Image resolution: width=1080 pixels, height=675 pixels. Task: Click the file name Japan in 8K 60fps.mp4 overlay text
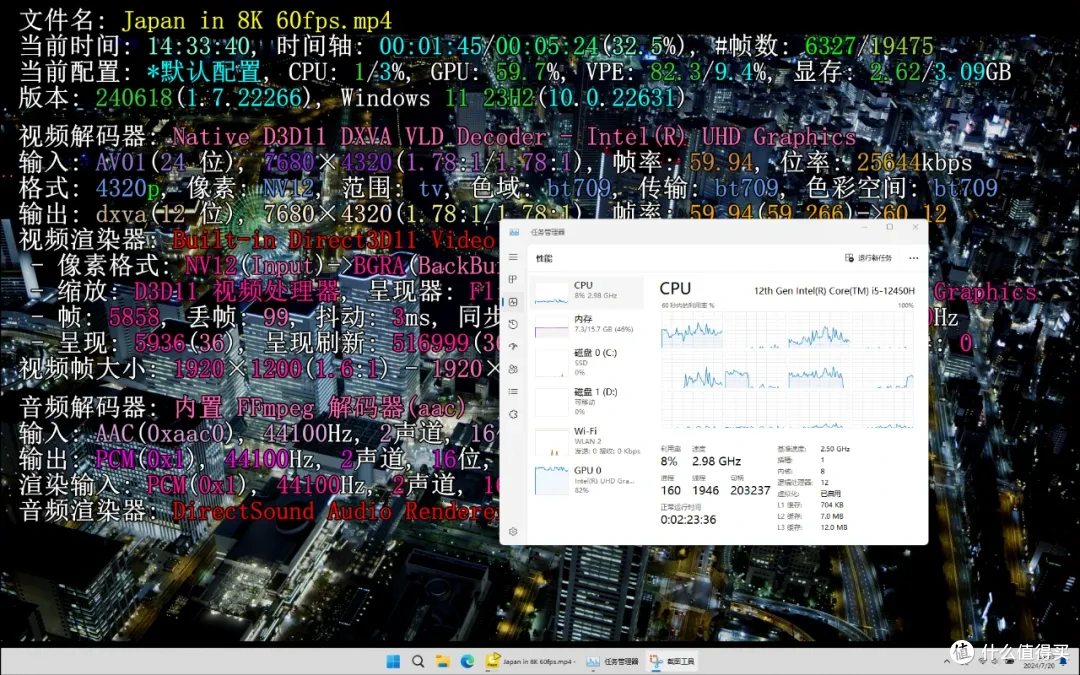point(256,20)
